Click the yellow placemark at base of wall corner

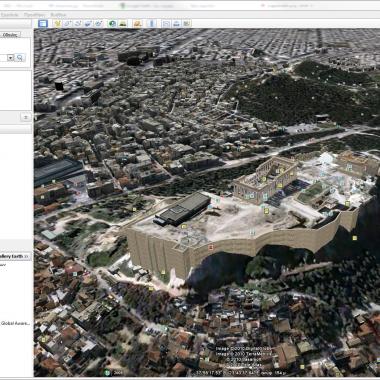pos(163,272)
